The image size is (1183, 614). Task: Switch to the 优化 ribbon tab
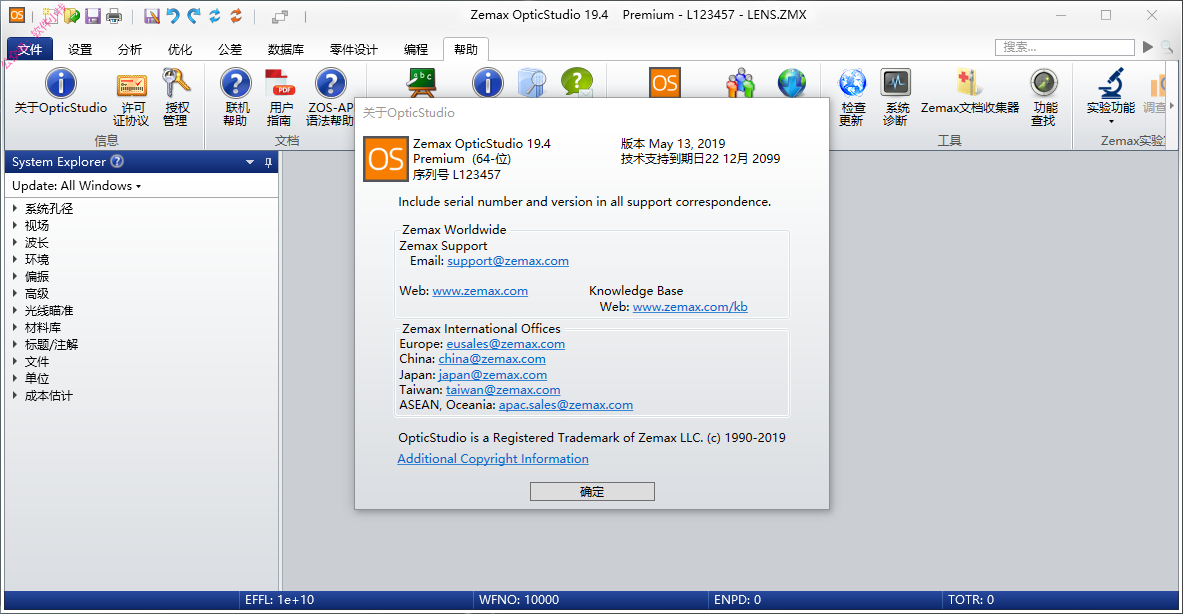pyautogui.click(x=180, y=49)
